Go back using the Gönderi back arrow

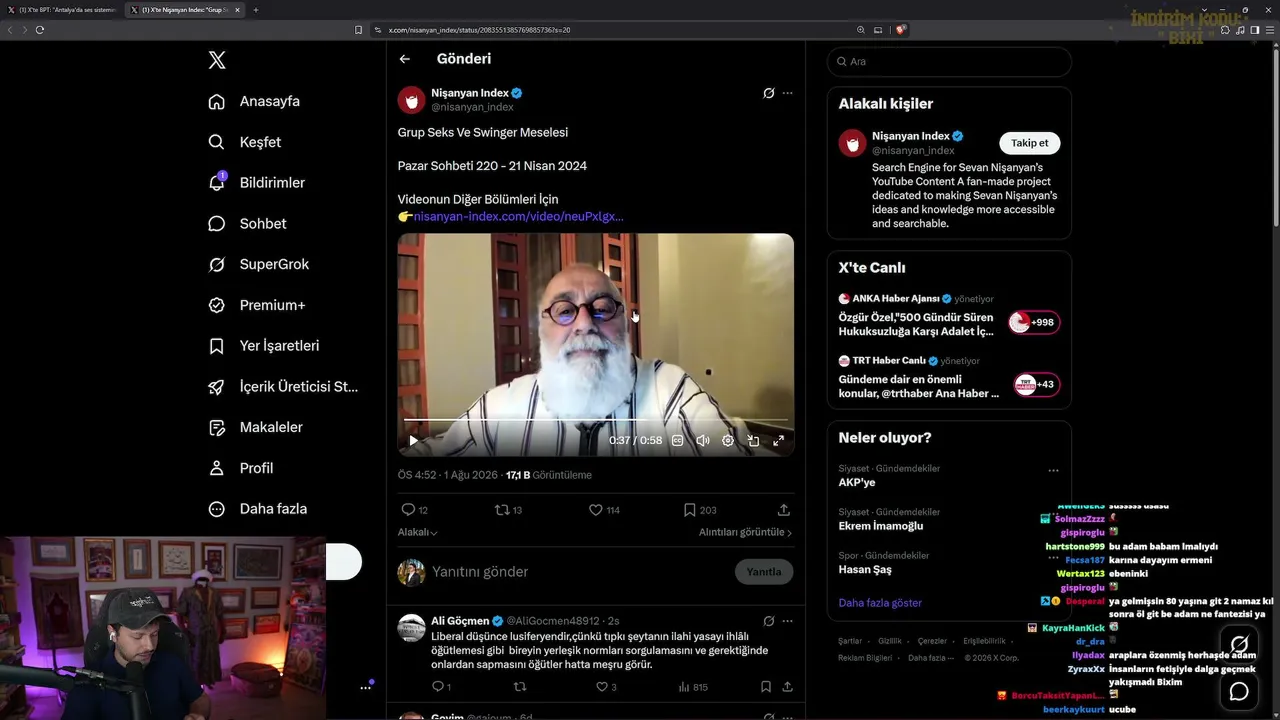coord(405,59)
